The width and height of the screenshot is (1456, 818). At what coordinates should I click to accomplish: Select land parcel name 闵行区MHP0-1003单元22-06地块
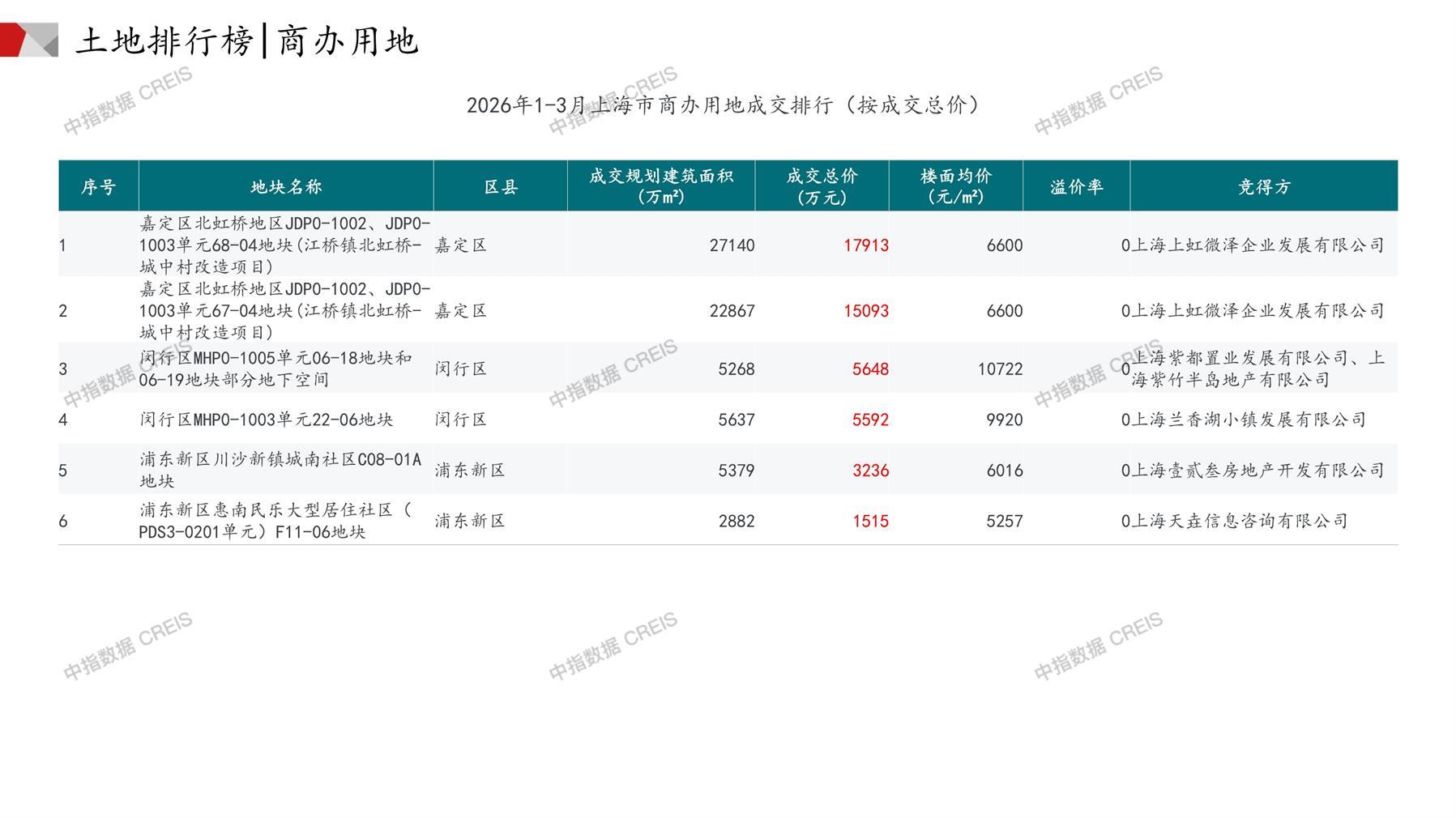[266, 420]
